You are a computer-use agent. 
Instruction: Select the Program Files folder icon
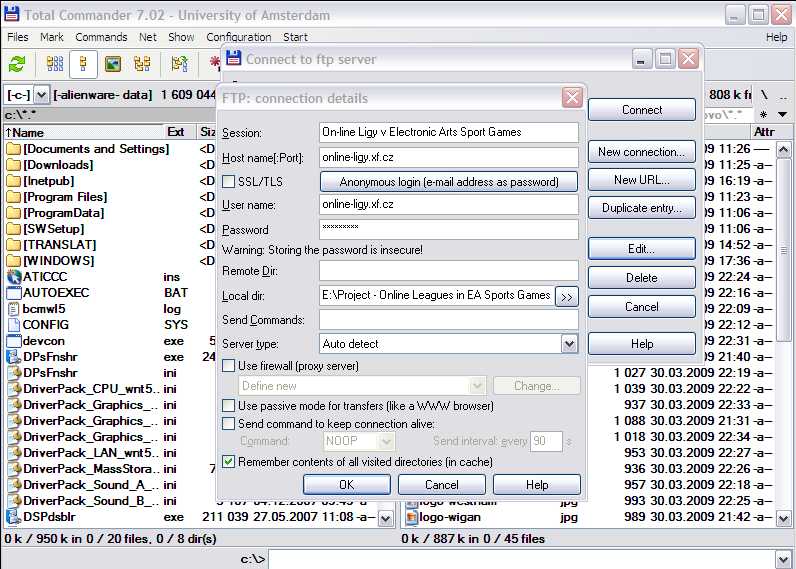[x=13, y=197]
